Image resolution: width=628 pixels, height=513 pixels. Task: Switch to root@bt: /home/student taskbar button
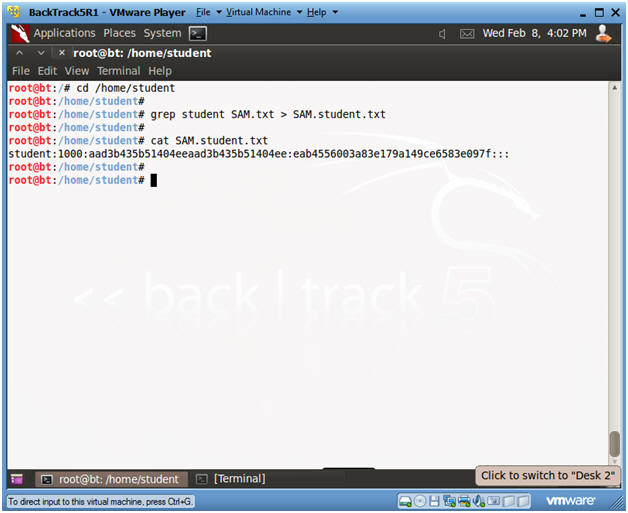pyautogui.click(x=111, y=479)
